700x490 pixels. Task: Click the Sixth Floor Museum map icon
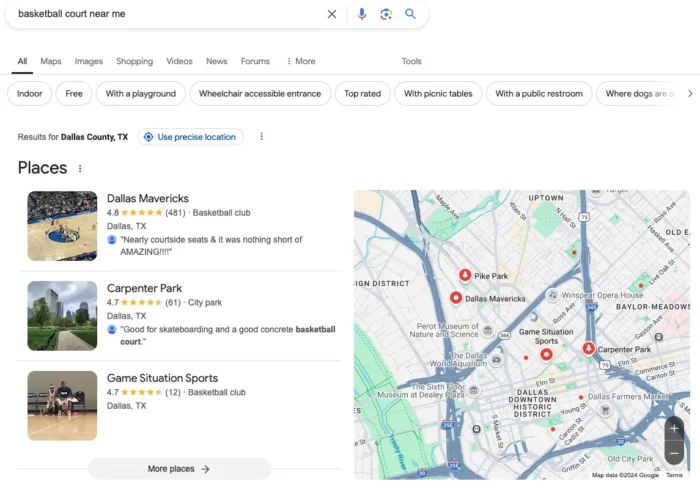coord(474,390)
